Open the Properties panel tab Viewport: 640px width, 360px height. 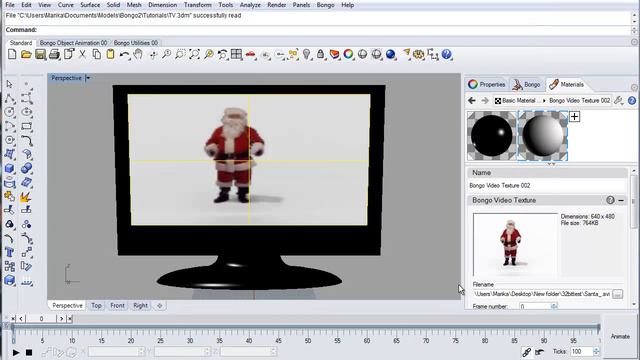(x=487, y=84)
